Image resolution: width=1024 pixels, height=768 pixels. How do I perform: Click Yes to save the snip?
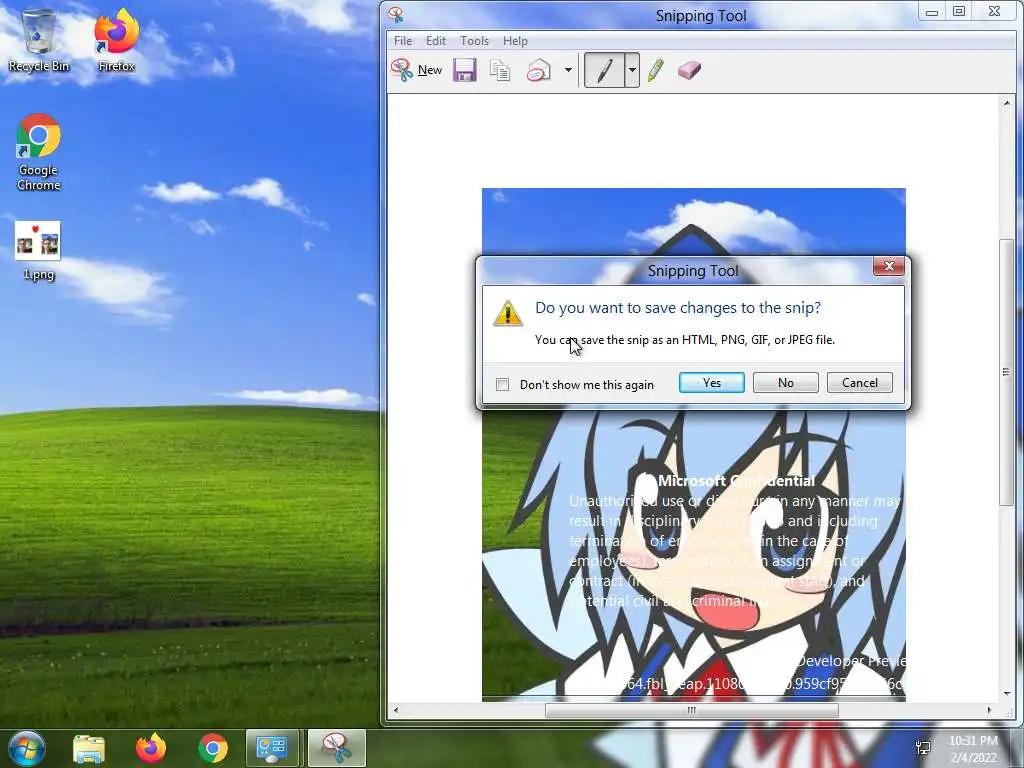tap(712, 383)
